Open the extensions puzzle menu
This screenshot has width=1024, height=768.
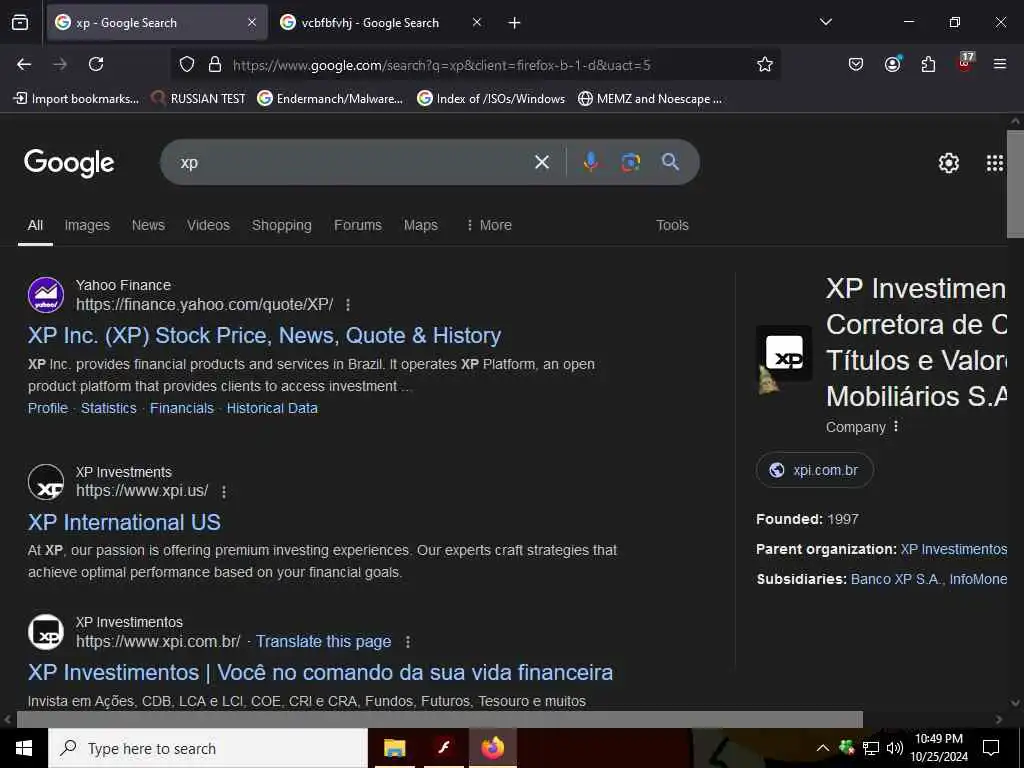pos(928,64)
